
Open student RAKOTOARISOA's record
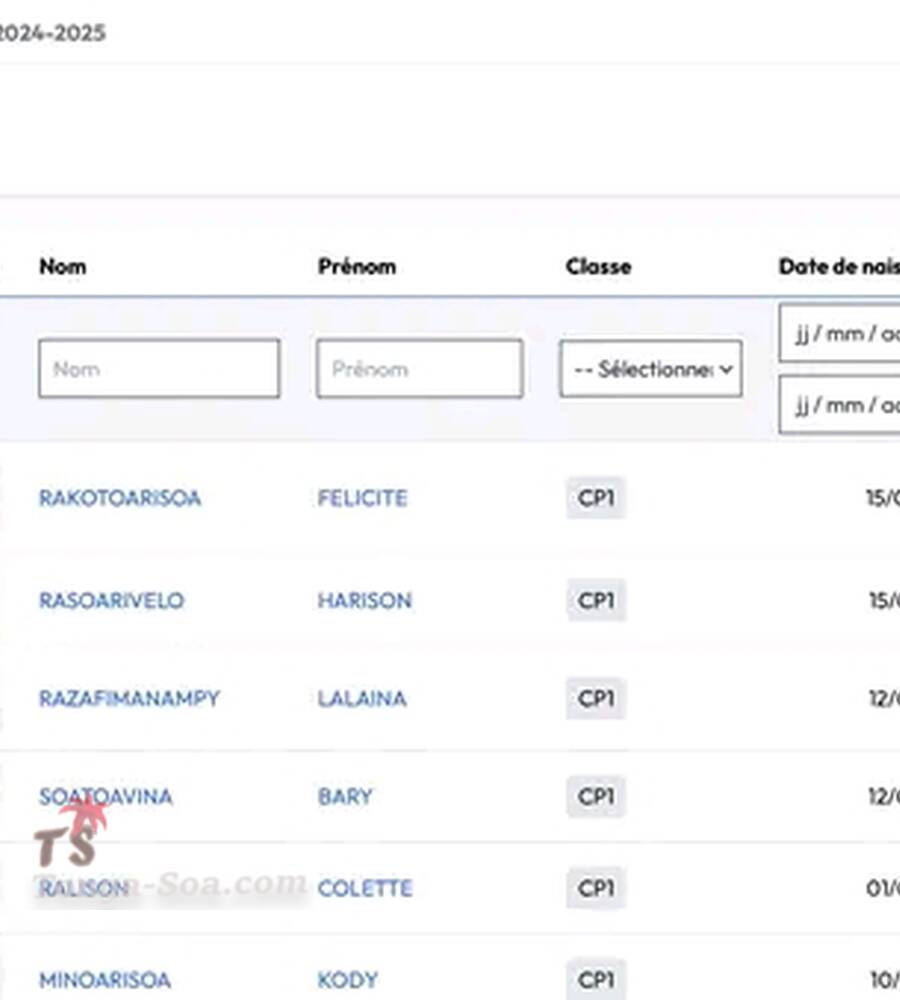[x=120, y=498]
